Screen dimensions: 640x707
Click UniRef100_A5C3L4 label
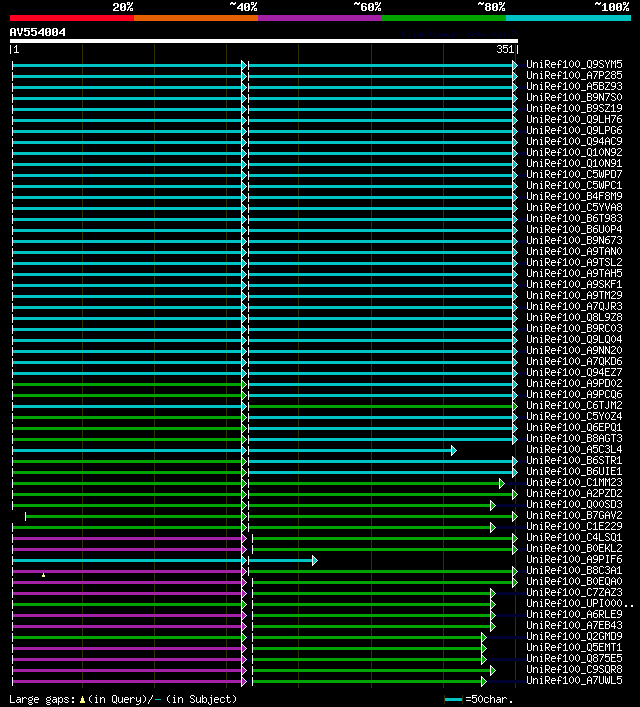click(x=574, y=450)
